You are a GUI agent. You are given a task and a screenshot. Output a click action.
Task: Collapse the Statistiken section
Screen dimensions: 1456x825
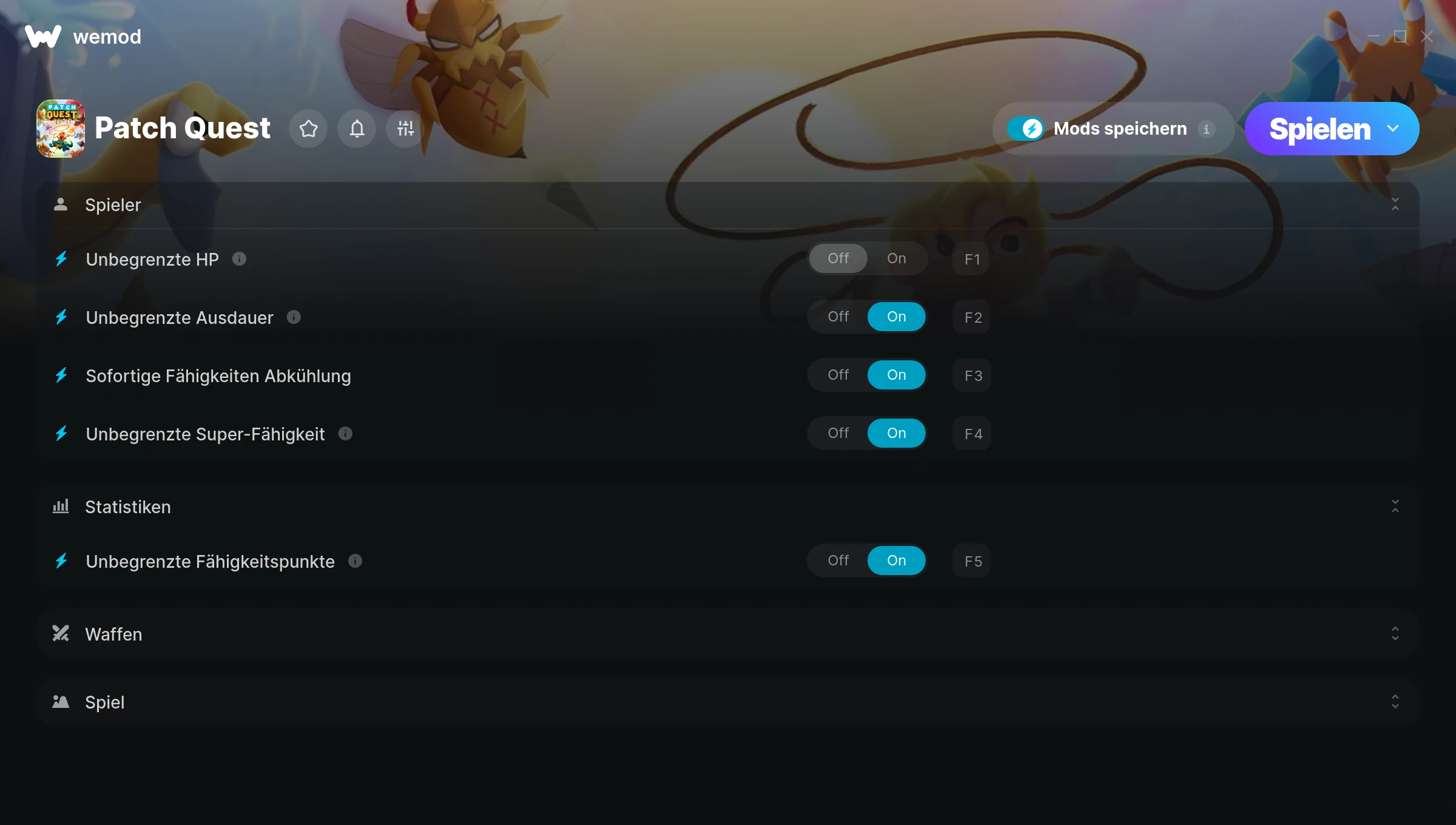[1395, 507]
